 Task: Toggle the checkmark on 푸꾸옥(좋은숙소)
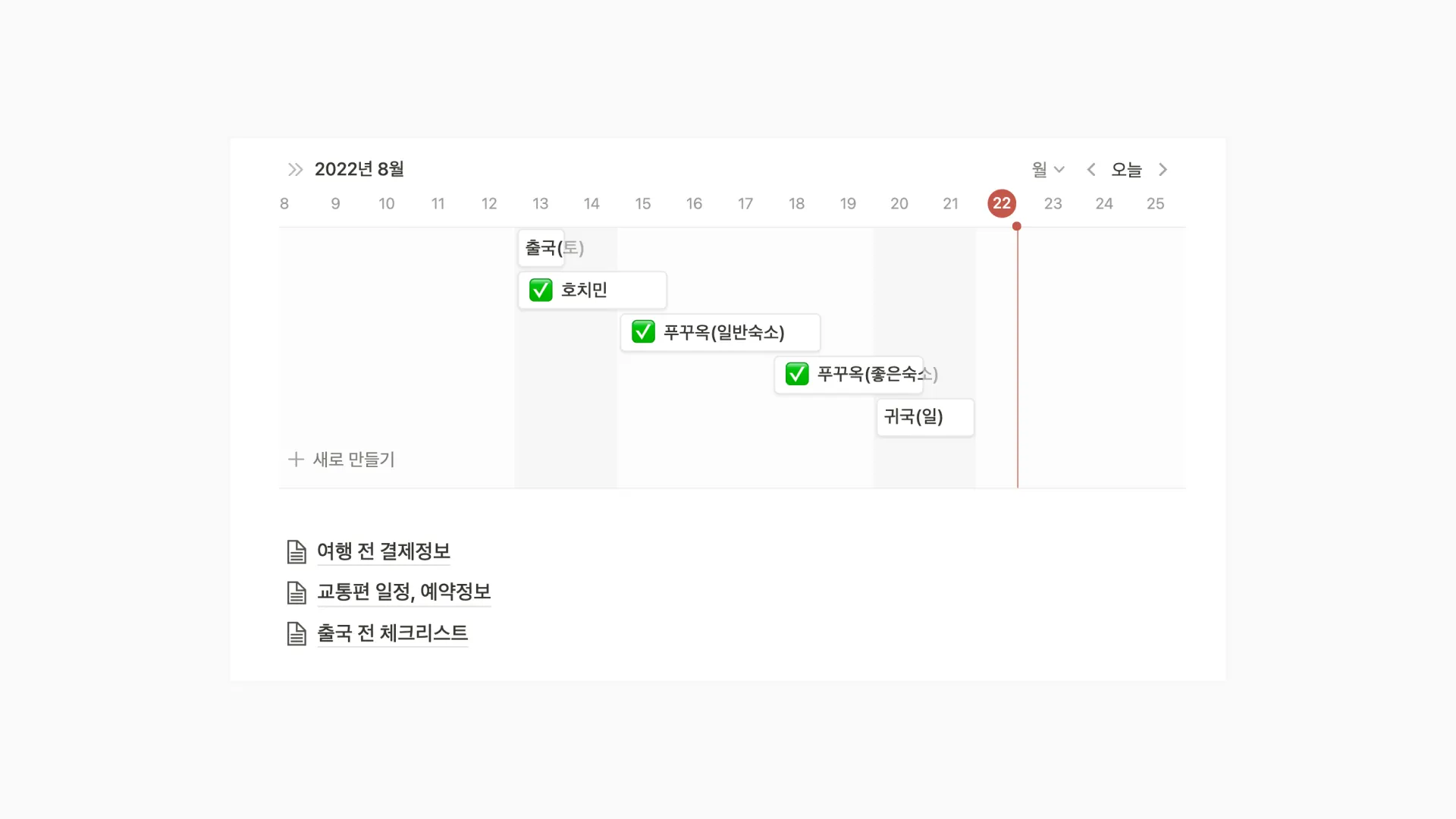pyautogui.click(x=797, y=374)
